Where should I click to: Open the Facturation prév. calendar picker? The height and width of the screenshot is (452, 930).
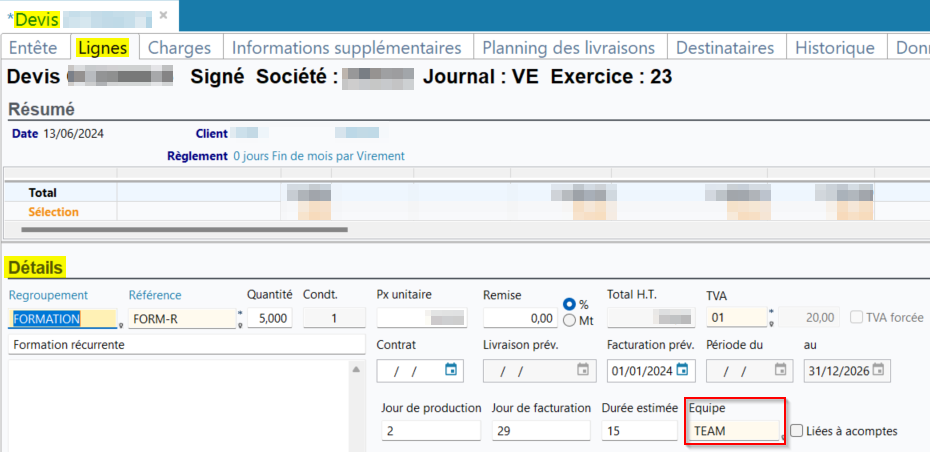click(682, 370)
